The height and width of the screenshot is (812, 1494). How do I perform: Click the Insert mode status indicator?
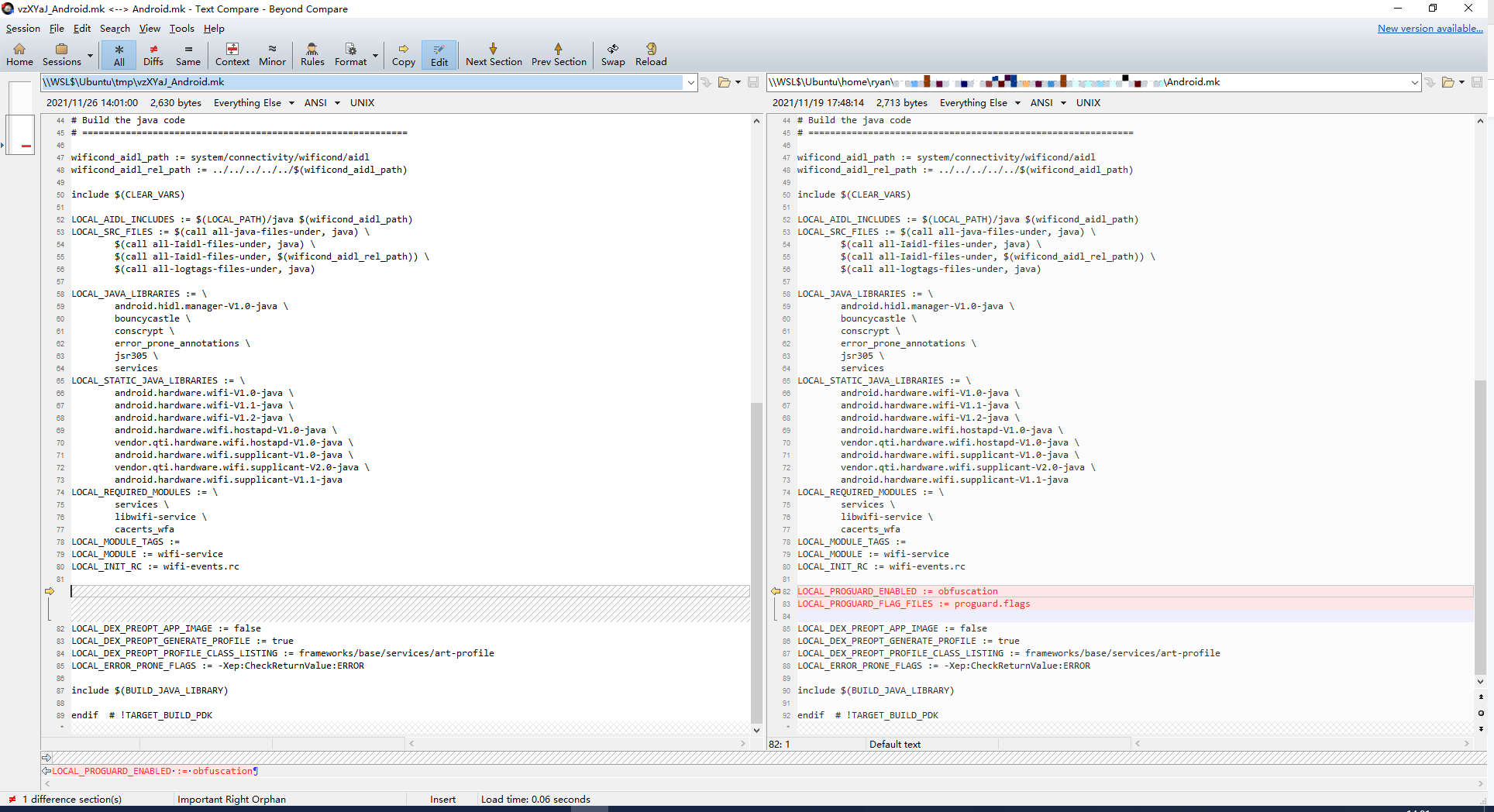pyautogui.click(x=442, y=799)
